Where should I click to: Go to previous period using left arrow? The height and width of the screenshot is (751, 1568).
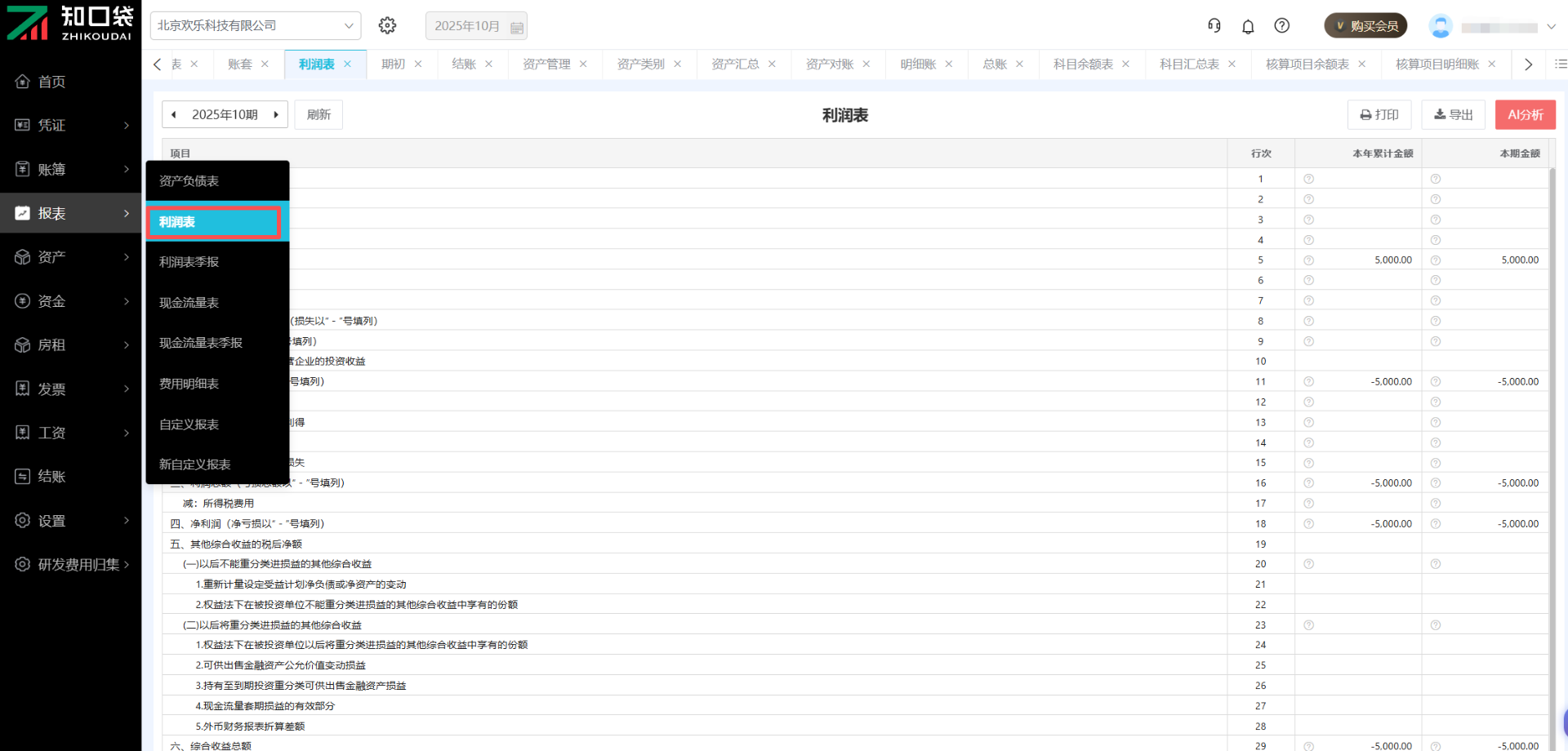coord(174,115)
